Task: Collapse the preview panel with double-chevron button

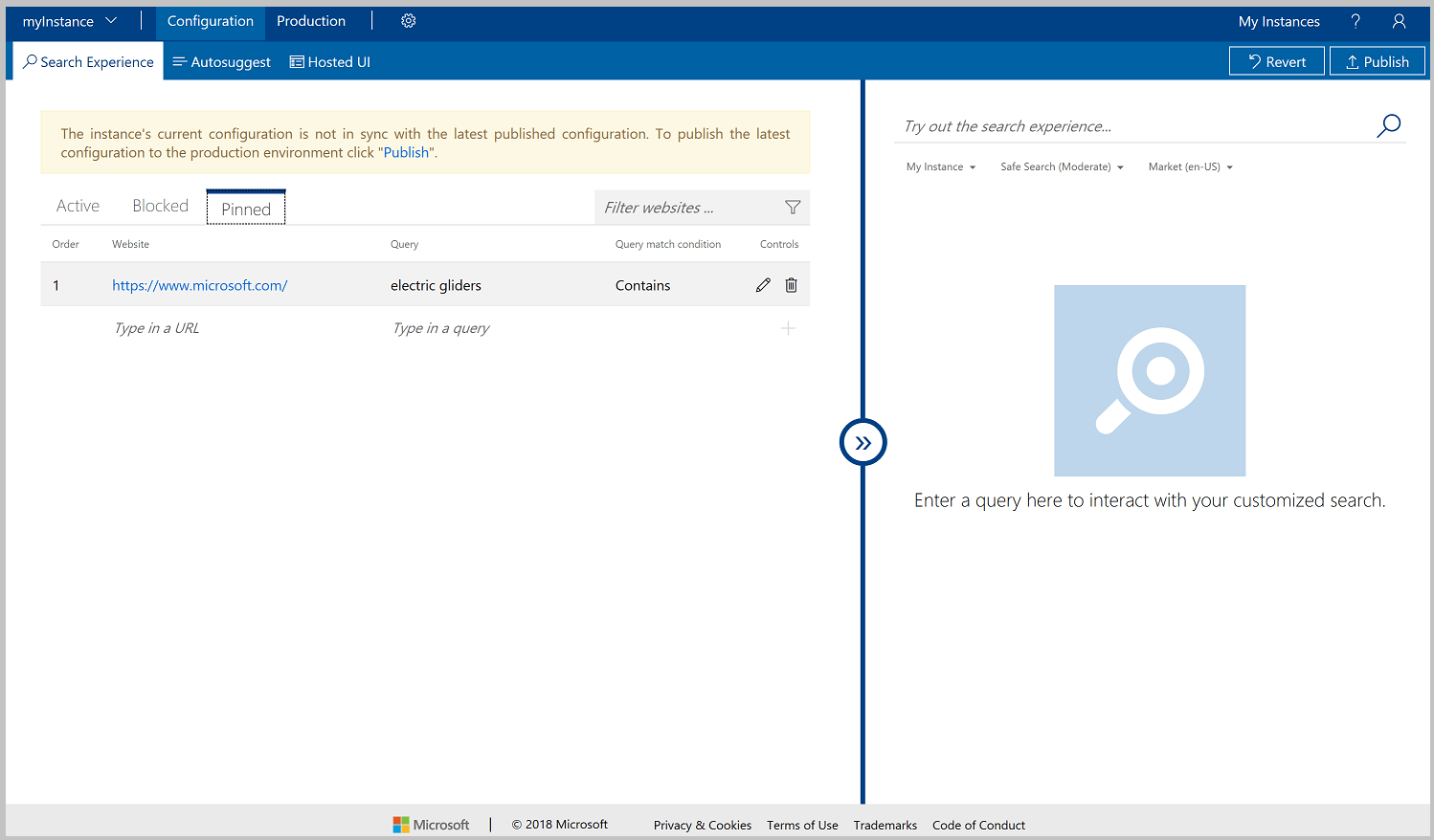Action: 863,442
